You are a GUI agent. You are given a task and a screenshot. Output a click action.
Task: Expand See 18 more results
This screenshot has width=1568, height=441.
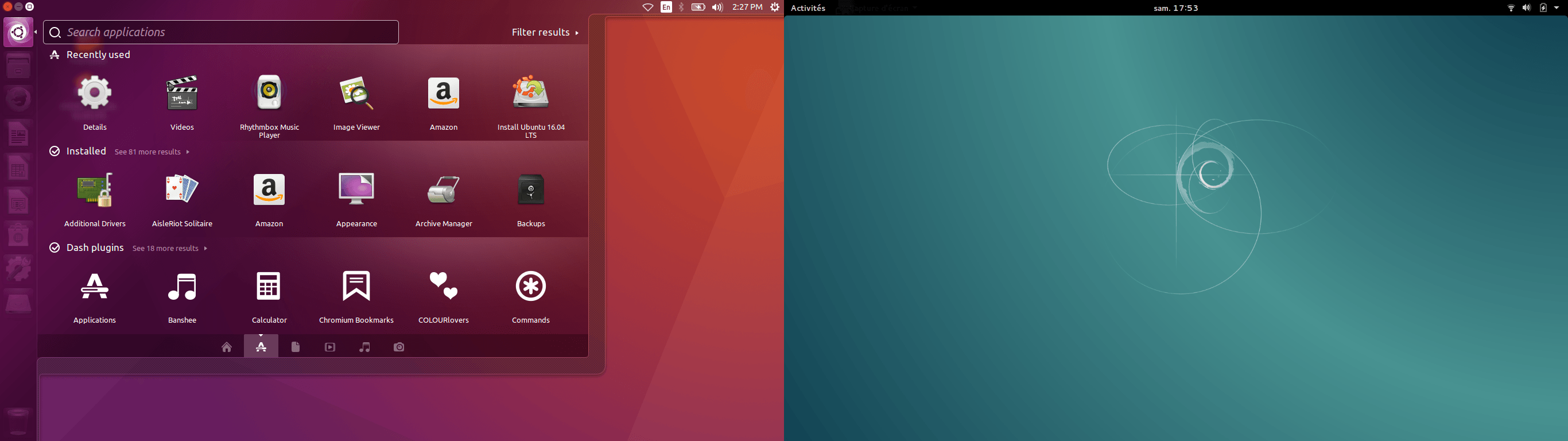[170, 249]
